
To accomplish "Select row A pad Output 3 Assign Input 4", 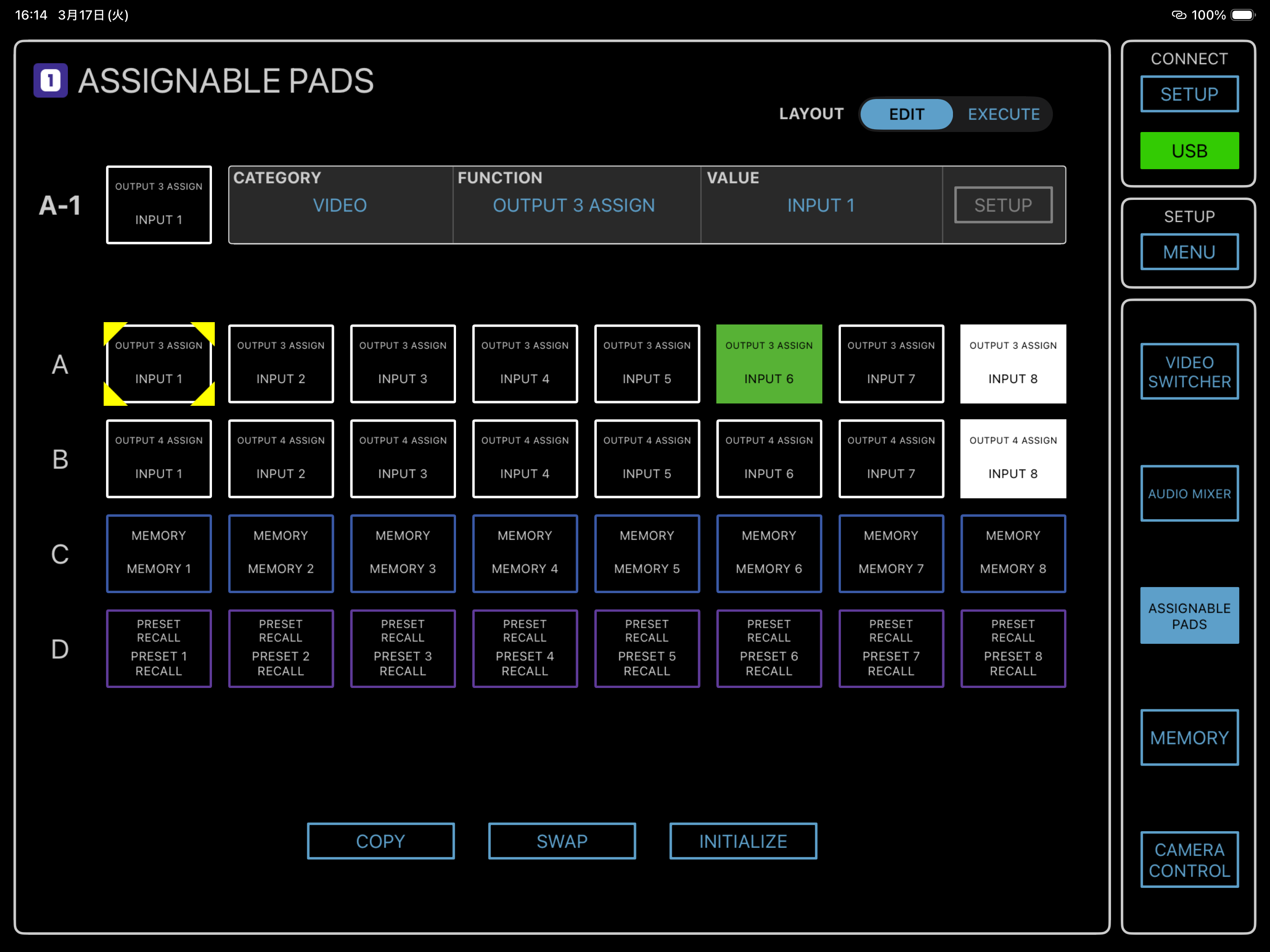I will click(525, 364).
